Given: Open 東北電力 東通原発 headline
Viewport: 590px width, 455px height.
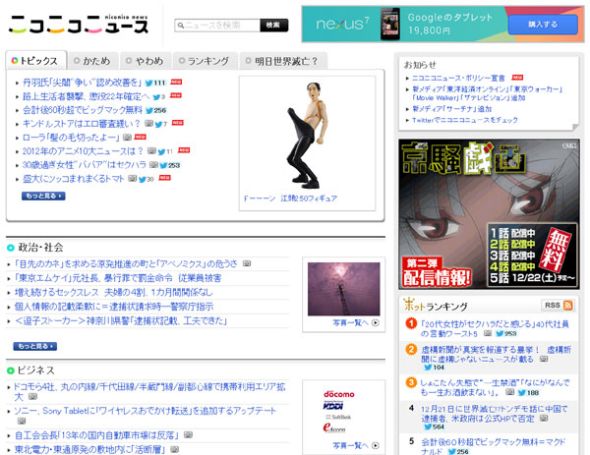Looking at the screenshot, I should click(90, 449).
